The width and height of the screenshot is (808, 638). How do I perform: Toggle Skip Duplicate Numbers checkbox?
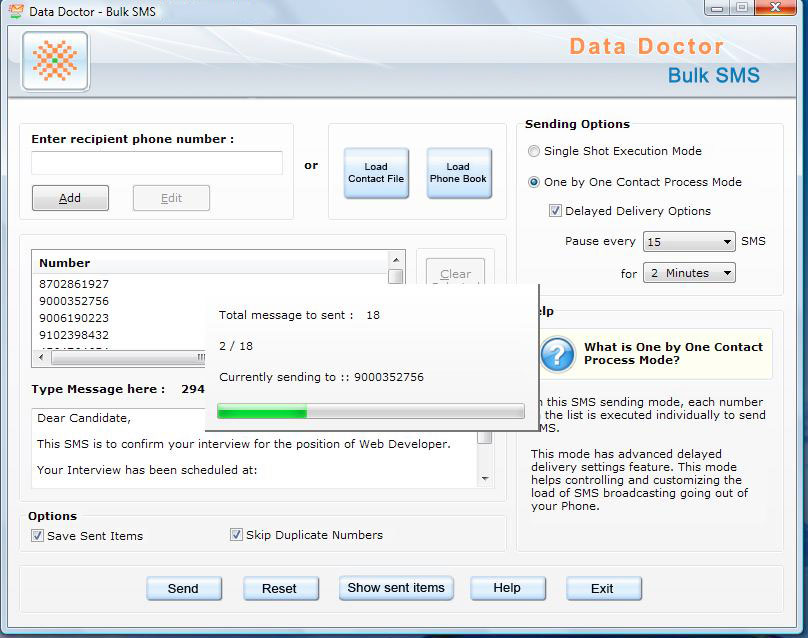coord(236,534)
